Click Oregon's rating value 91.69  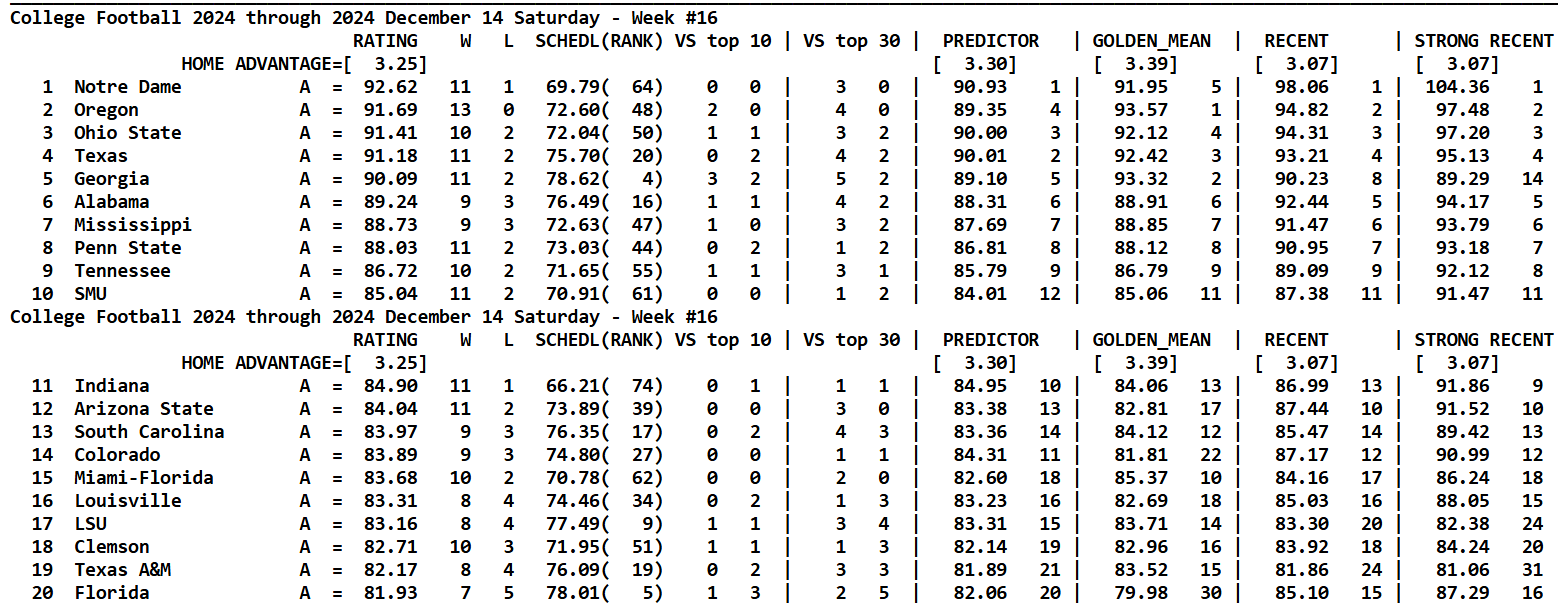tap(391, 110)
